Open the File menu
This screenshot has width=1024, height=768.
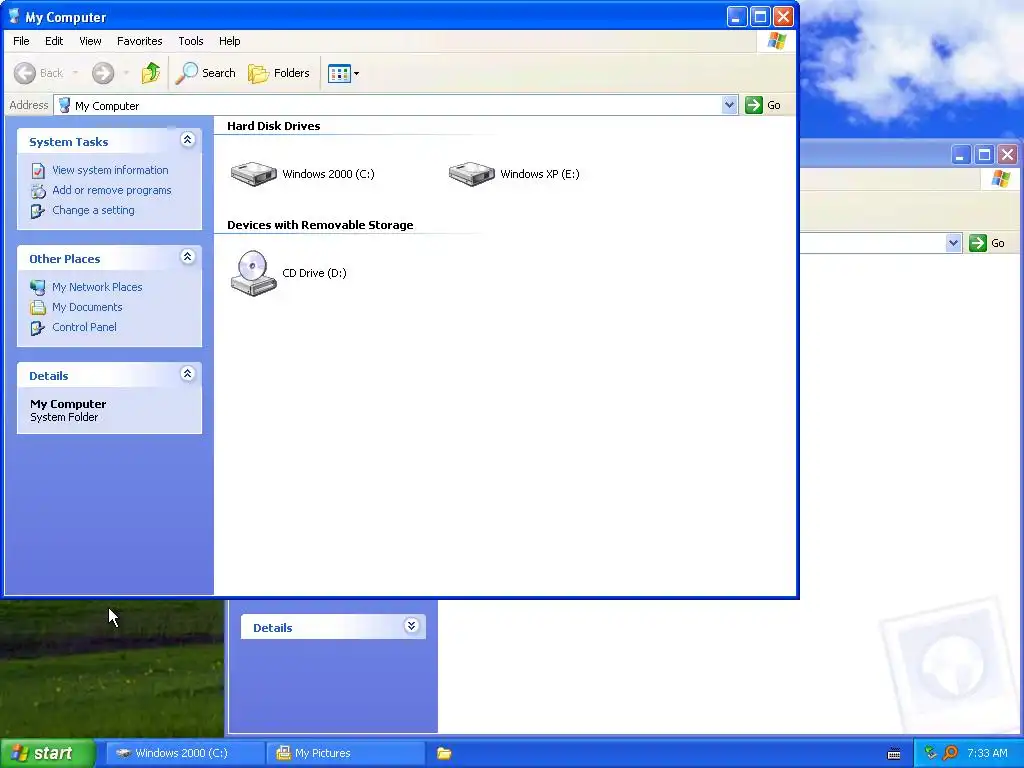coord(21,41)
